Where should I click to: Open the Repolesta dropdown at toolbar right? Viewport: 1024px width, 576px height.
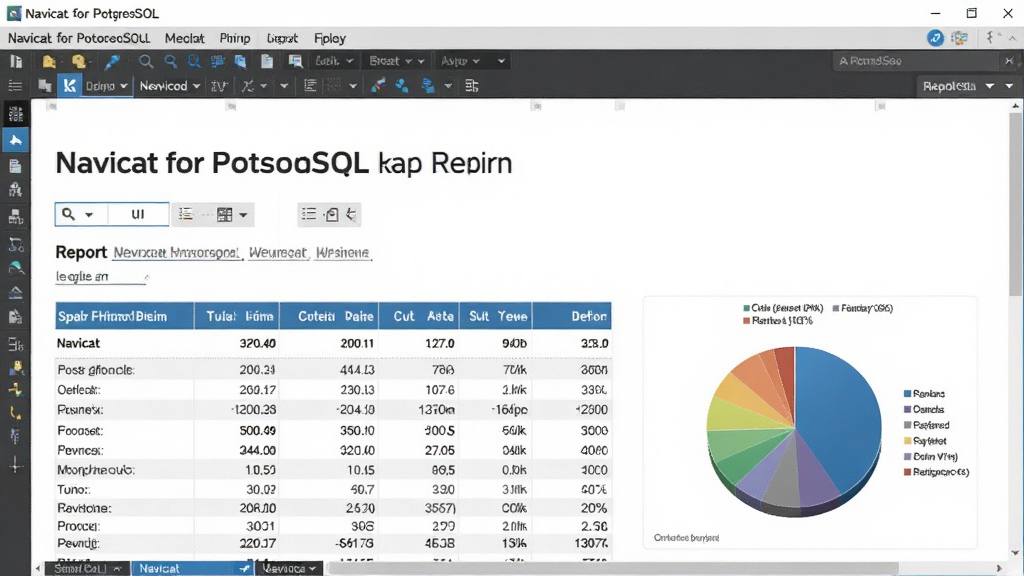959,86
